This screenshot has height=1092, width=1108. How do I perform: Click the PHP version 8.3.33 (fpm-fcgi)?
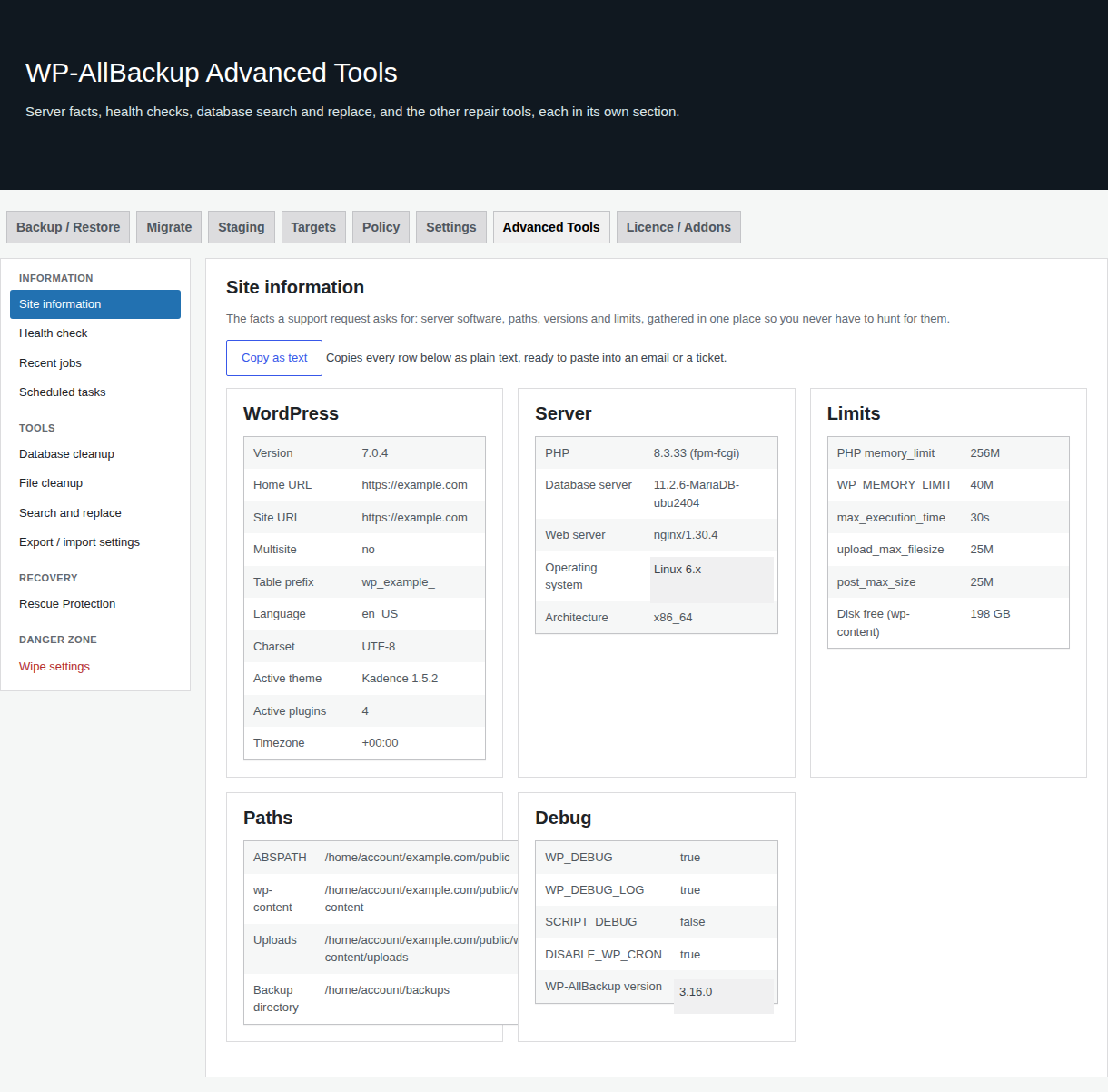(697, 453)
